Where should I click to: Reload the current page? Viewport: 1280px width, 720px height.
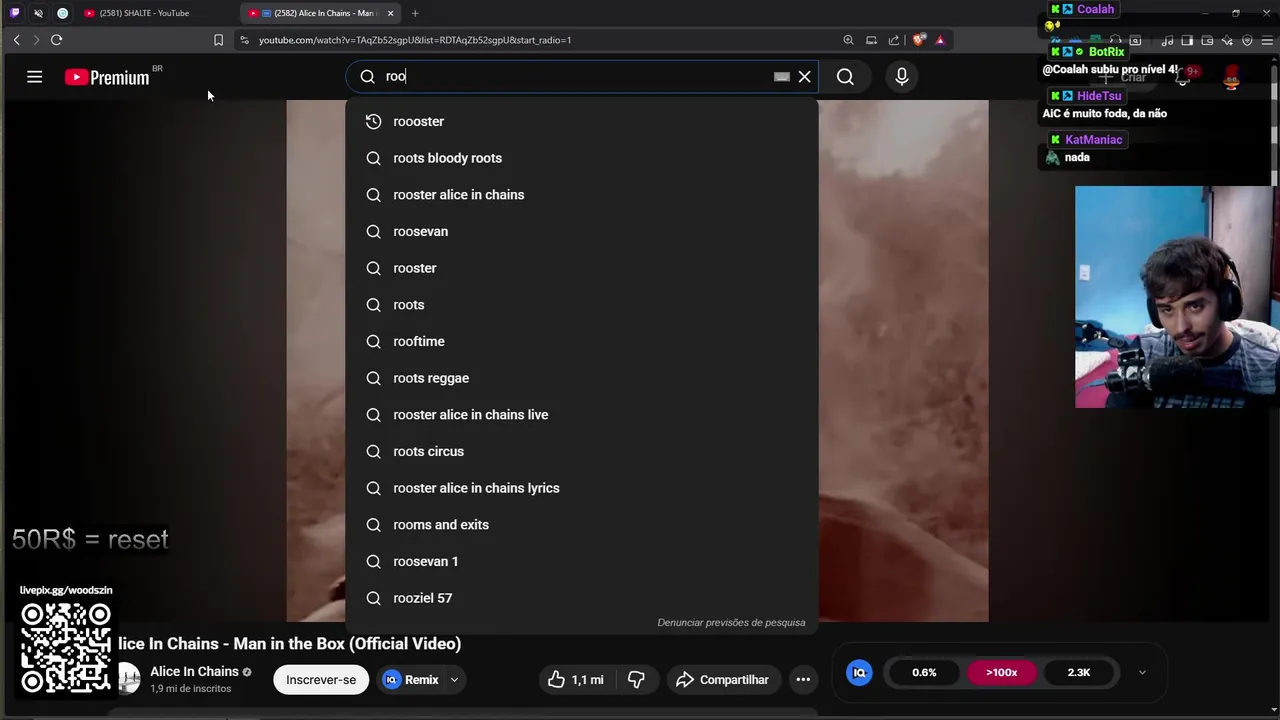[x=56, y=40]
